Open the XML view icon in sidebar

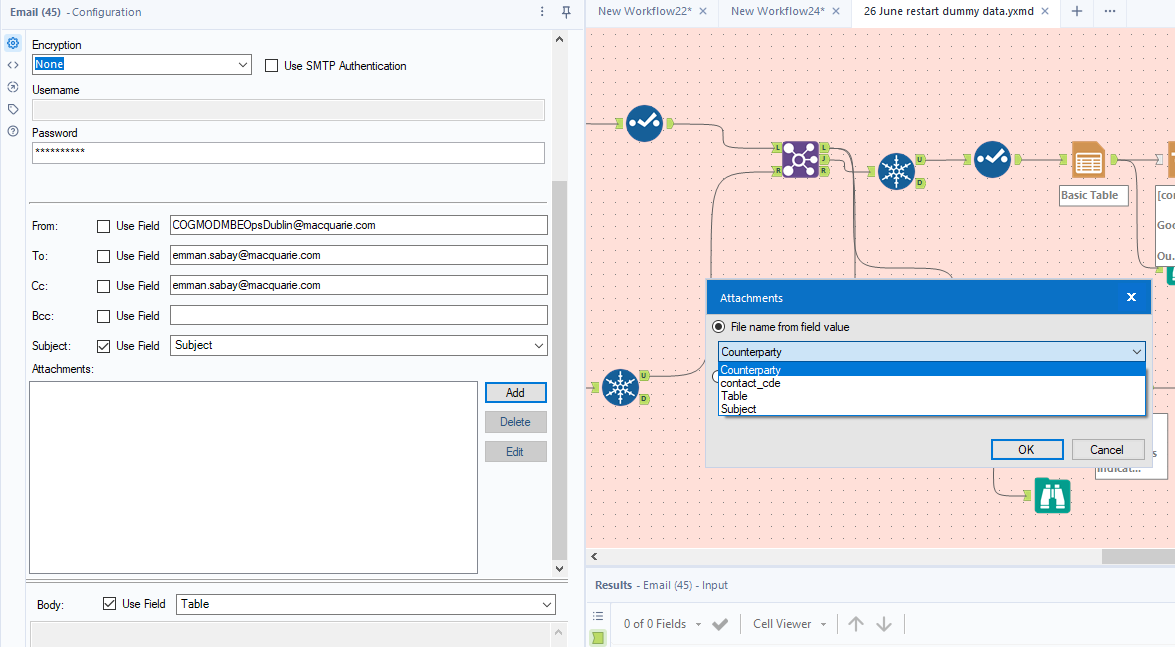click(x=13, y=65)
